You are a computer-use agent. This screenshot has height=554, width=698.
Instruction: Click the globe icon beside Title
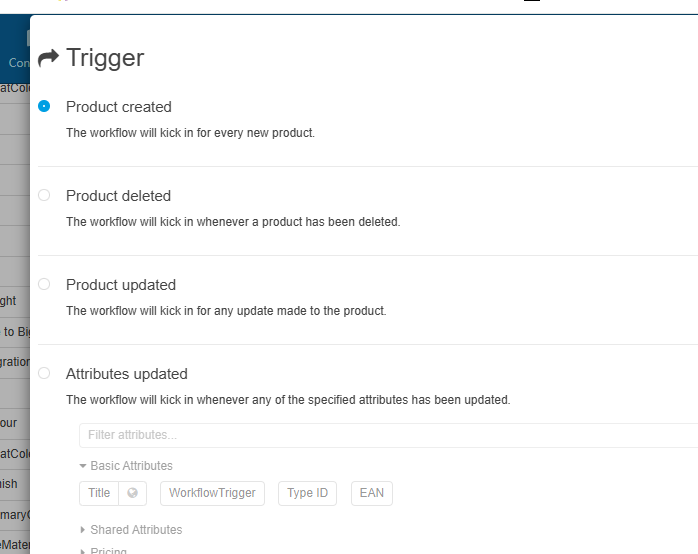tap(132, 493)
